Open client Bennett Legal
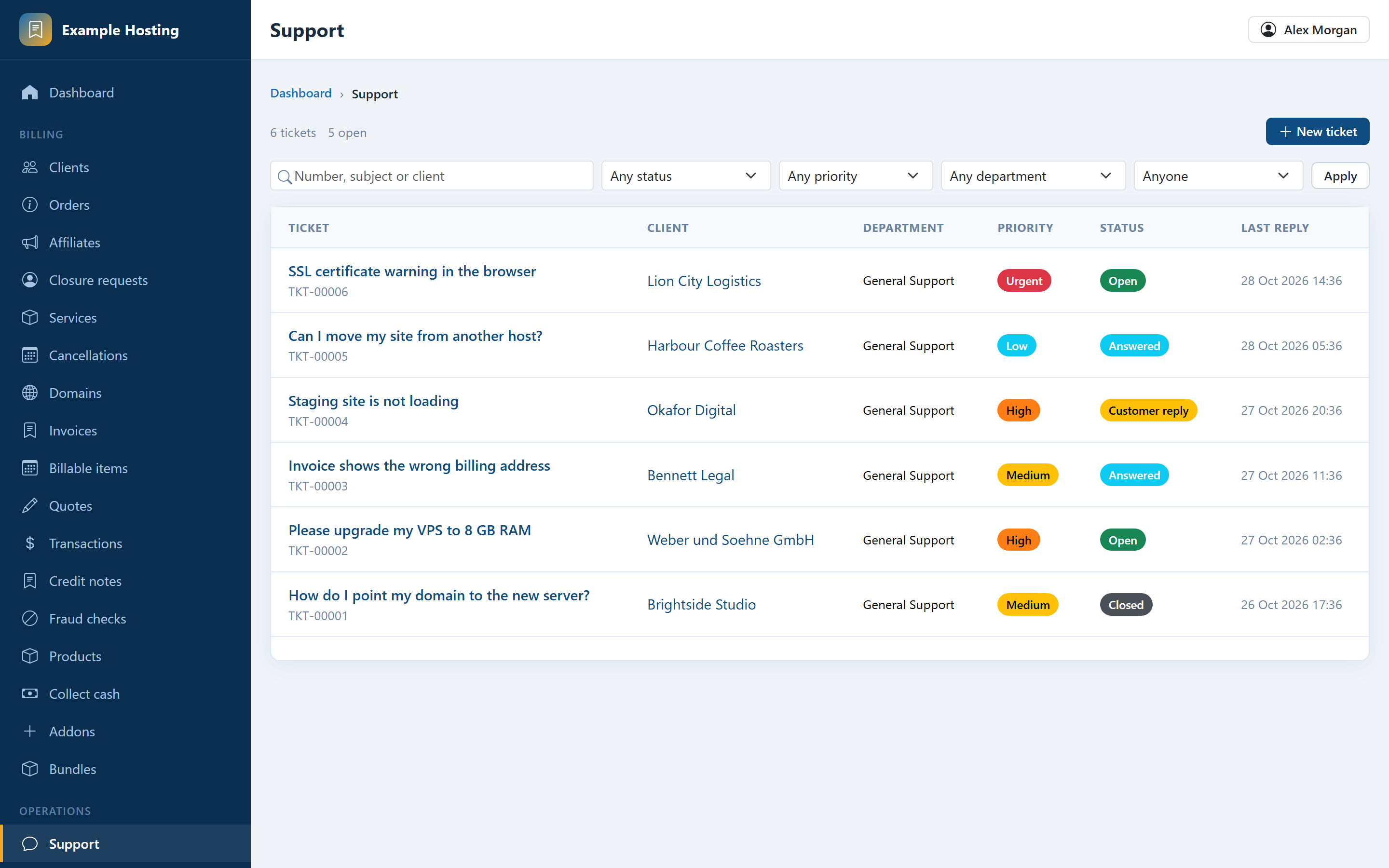Viewport: 1389px width, 868px height. pyautogui.click(x=691, y=475)
